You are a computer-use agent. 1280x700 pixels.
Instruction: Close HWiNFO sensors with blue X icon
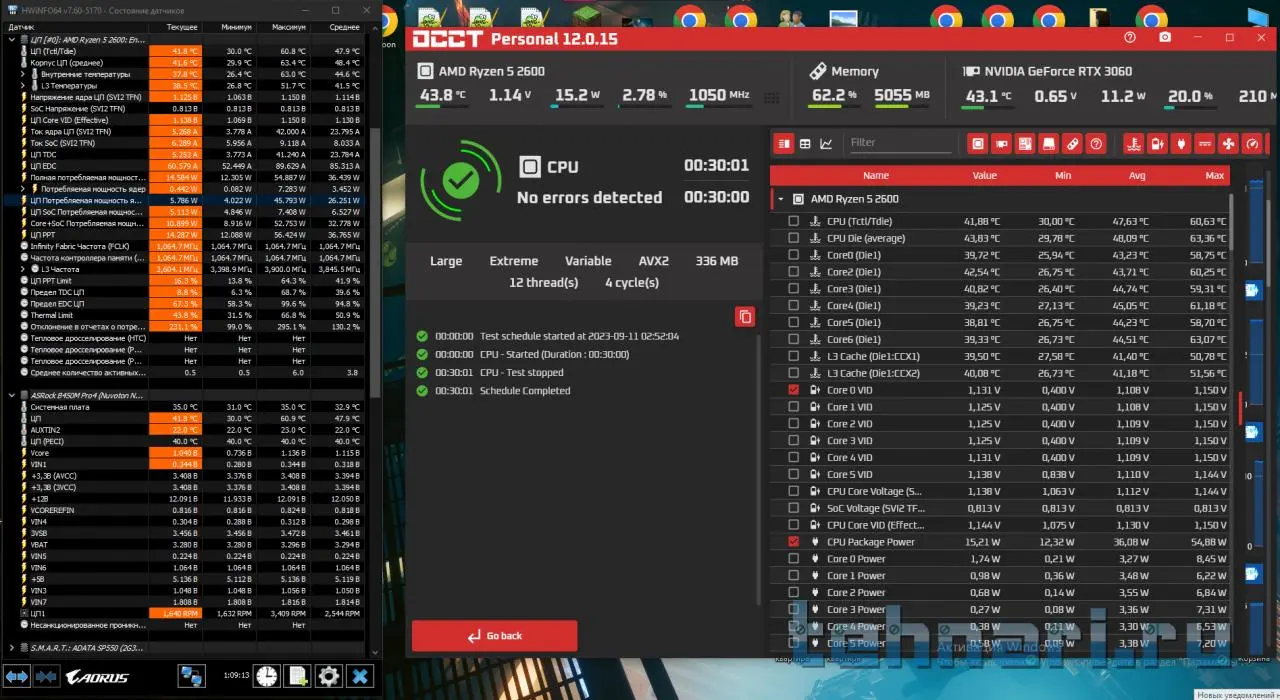(x=361, y=676)
